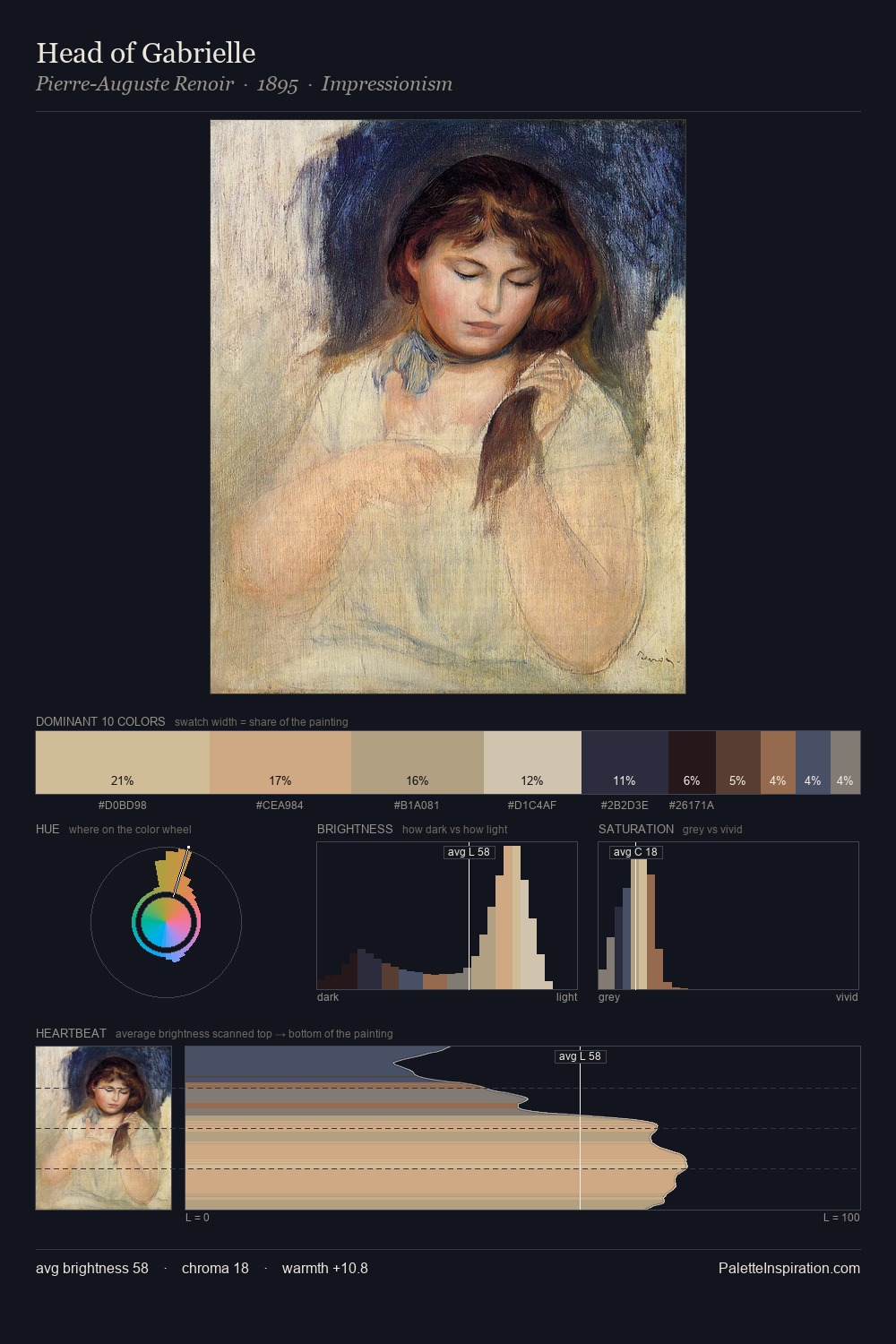Click the 'grey' saturation axis label
The image size is (896, 1344).
tap(609, 997)
